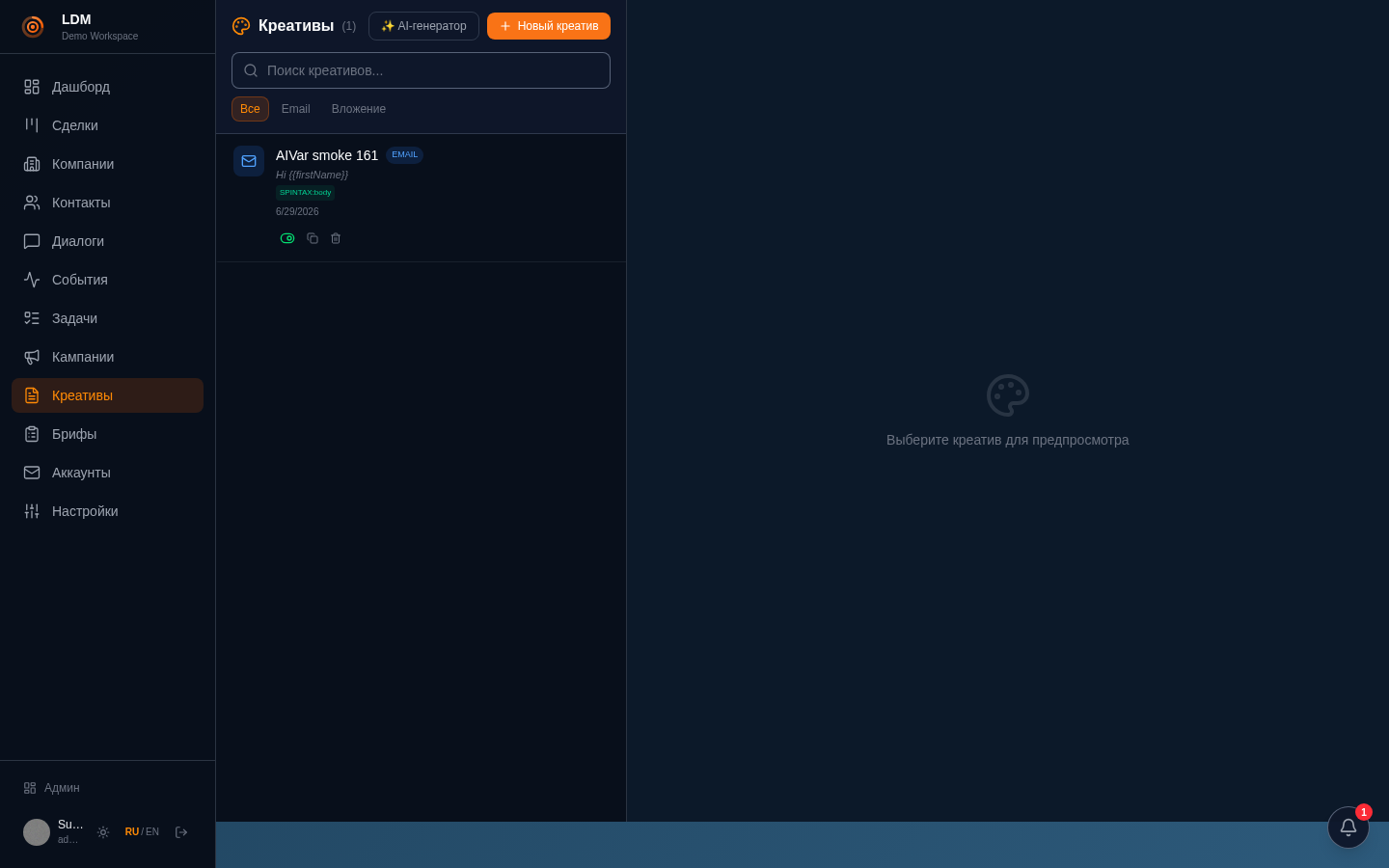Click the logout icon
Screen dimensions: 1389x868
coord(181,832)
